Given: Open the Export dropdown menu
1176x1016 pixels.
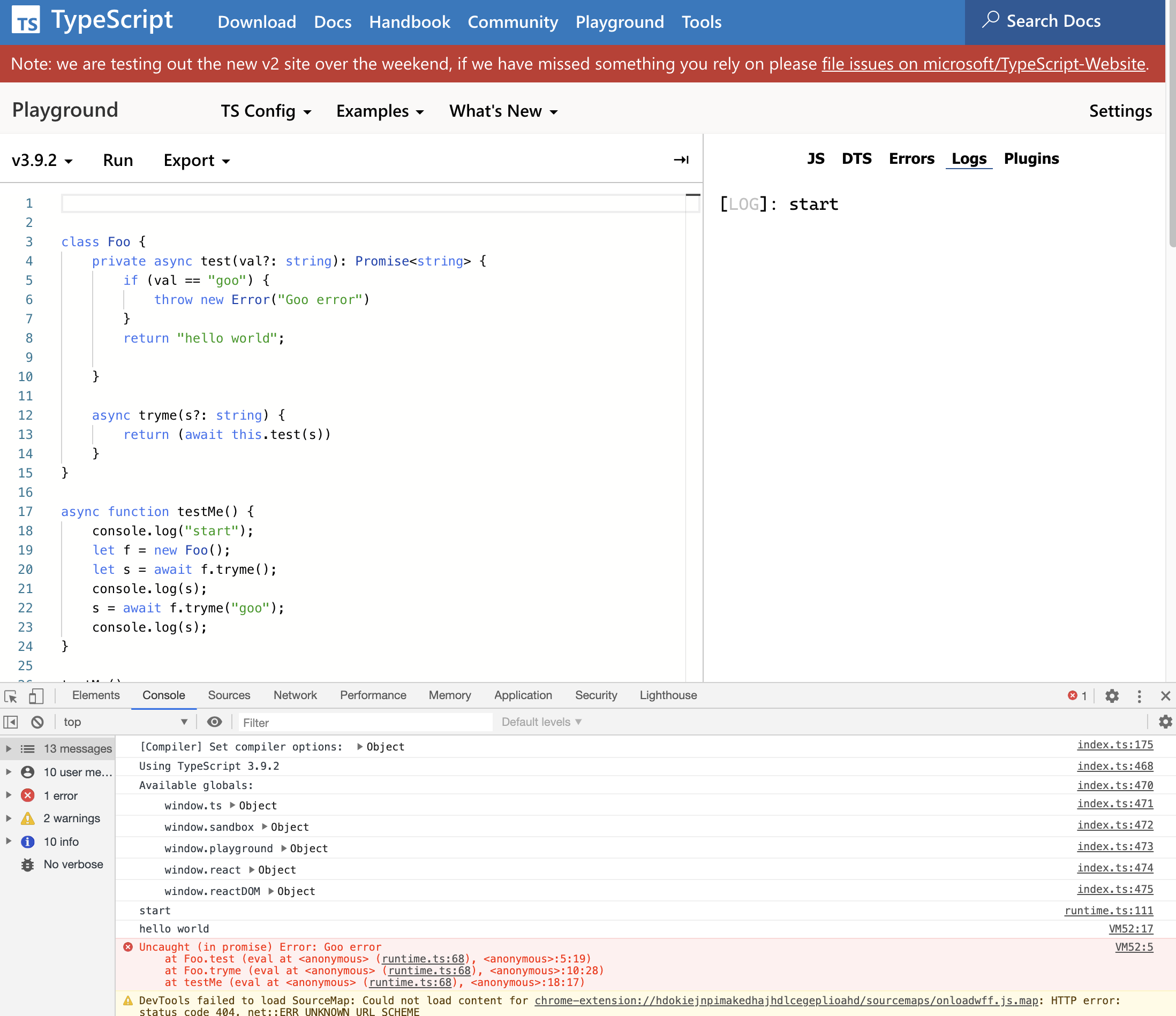Looking at the screenshot, I should (x=196, y=160).
